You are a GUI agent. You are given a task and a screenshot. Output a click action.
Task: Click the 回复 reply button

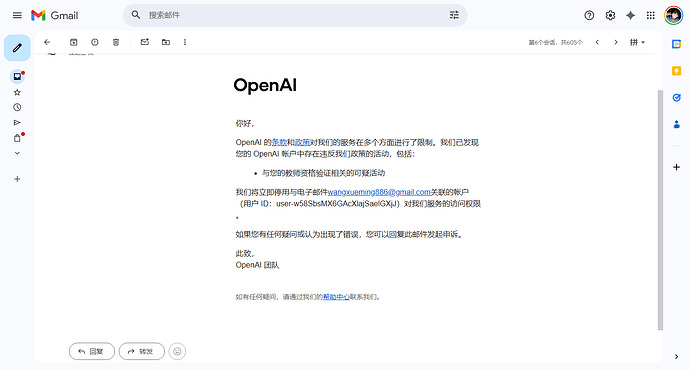pos(92,351)
